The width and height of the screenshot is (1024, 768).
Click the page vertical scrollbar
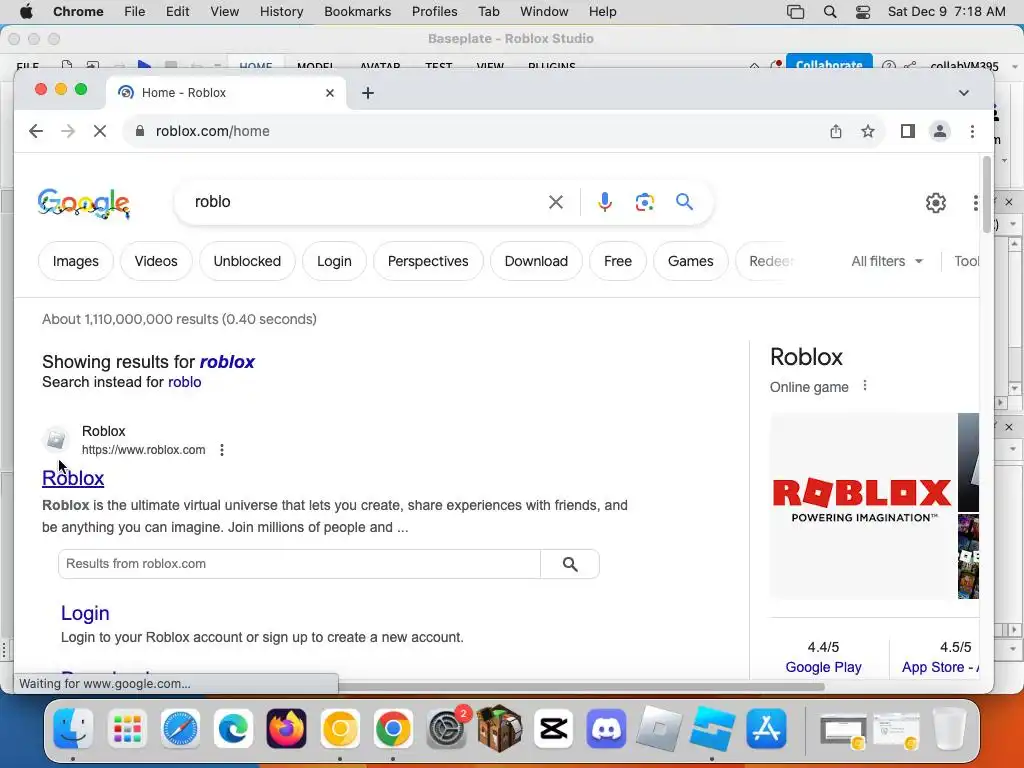tap(986, 196)
